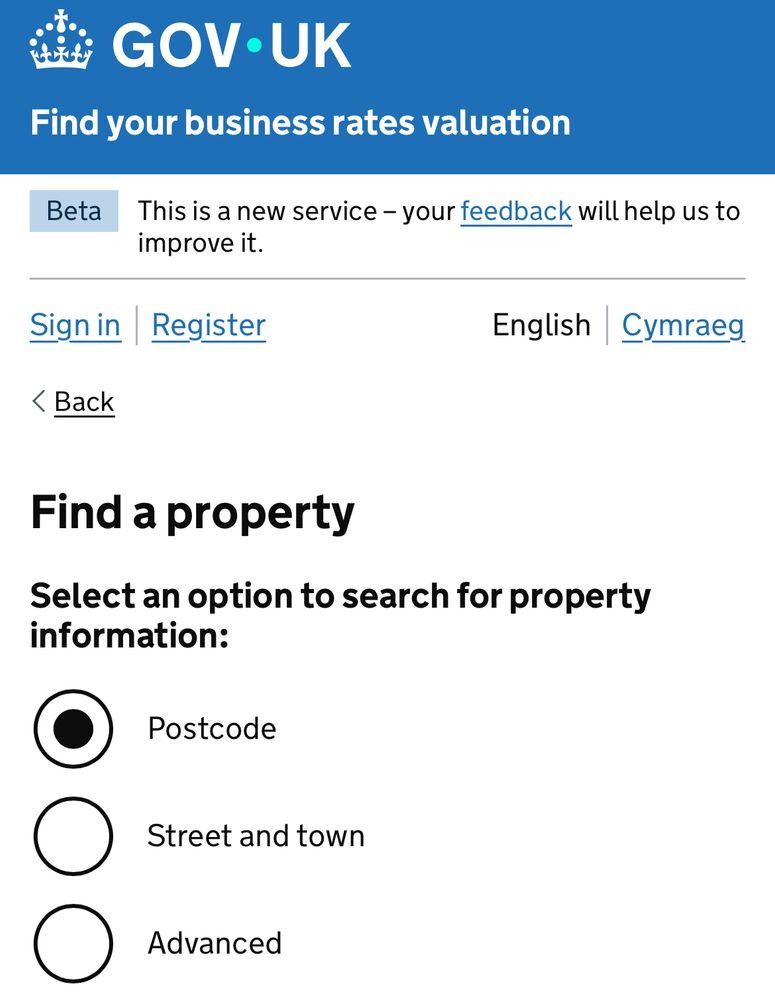Viewport: 775px width, 1000px height.
Task: Click the Advanced option label text
Action: [x=214, y=943]
